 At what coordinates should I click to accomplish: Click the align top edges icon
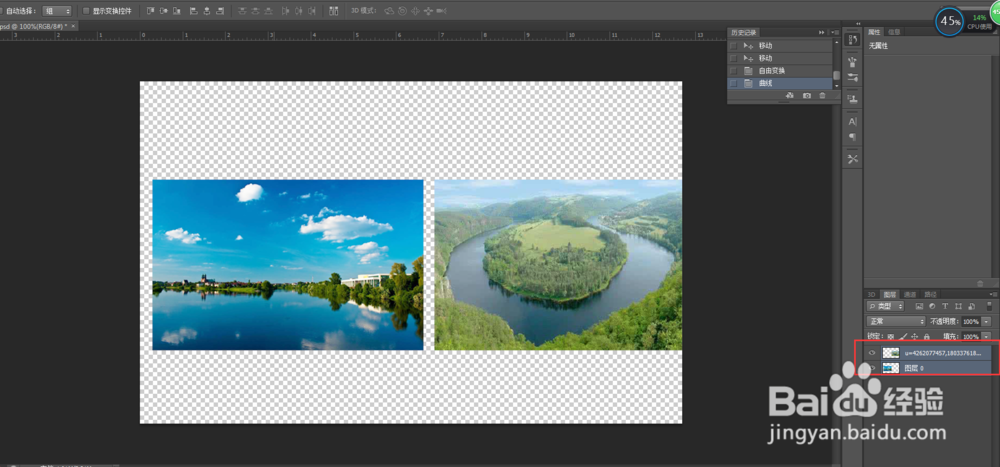coord(151,11)
